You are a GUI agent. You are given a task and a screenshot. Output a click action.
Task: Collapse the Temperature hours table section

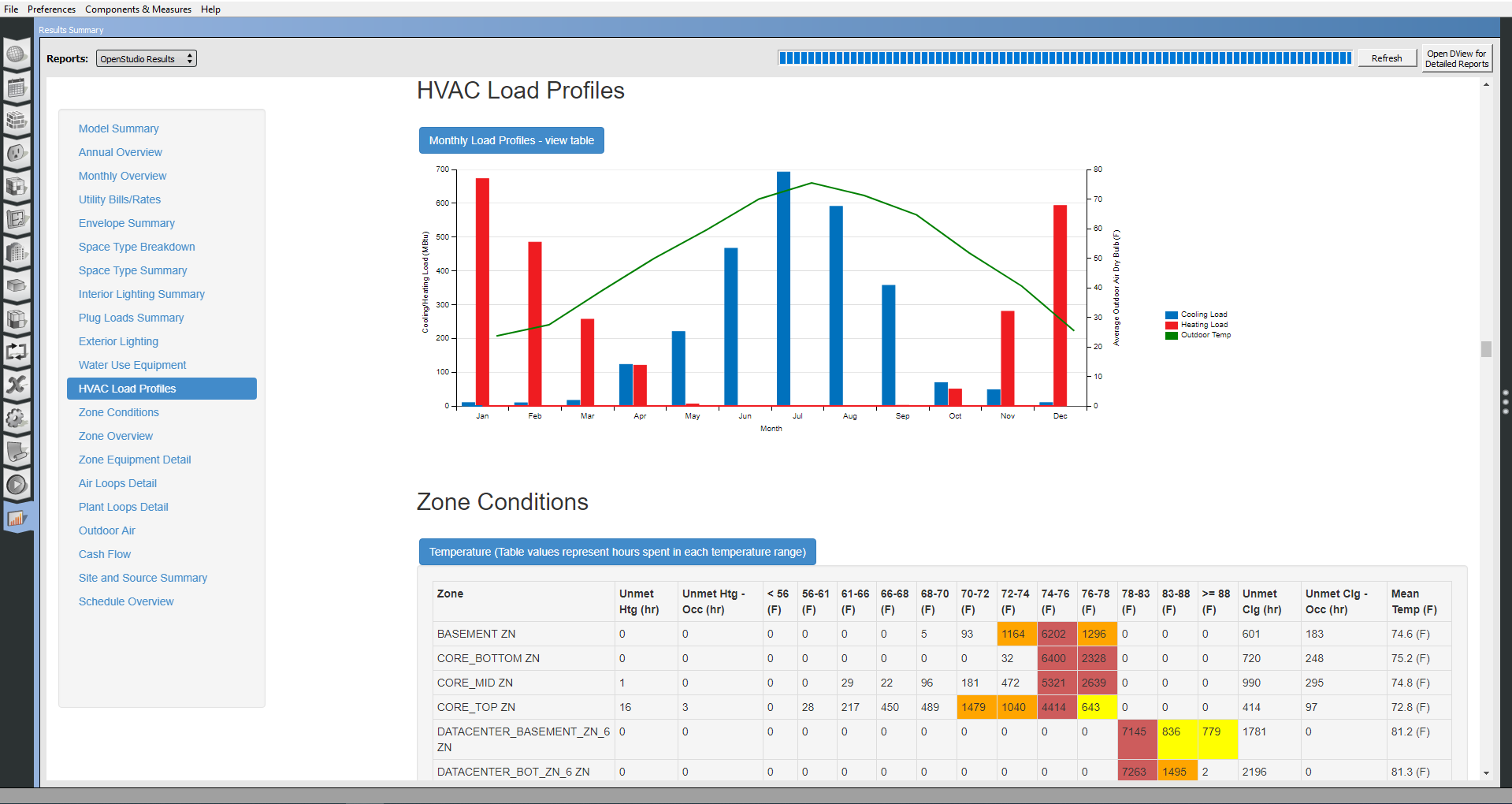(x=617, y=552)
